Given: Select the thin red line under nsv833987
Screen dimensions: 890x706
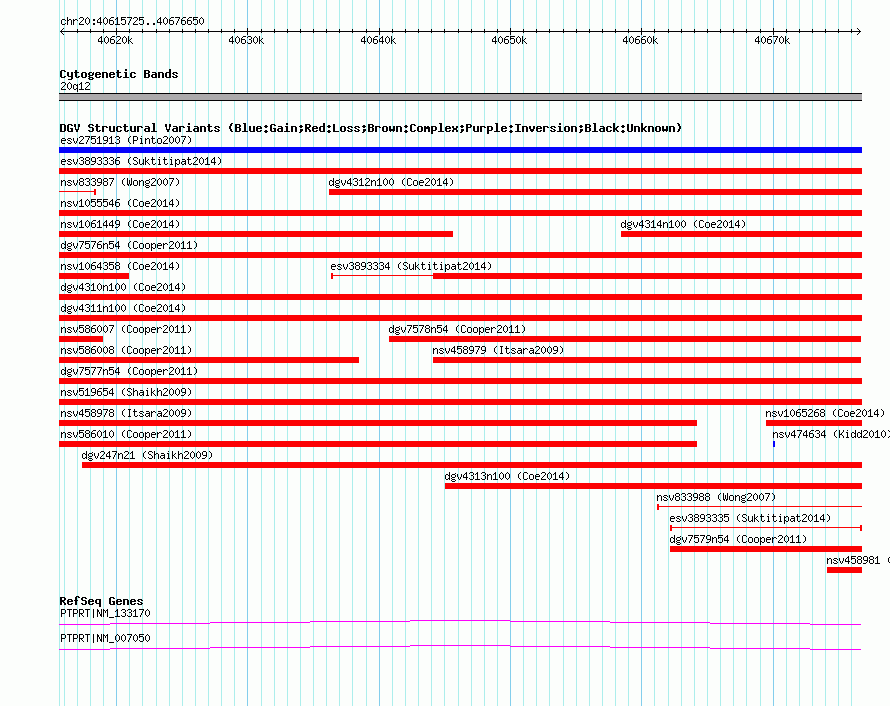Looking at the screenshot, I should tap(77, 192).
